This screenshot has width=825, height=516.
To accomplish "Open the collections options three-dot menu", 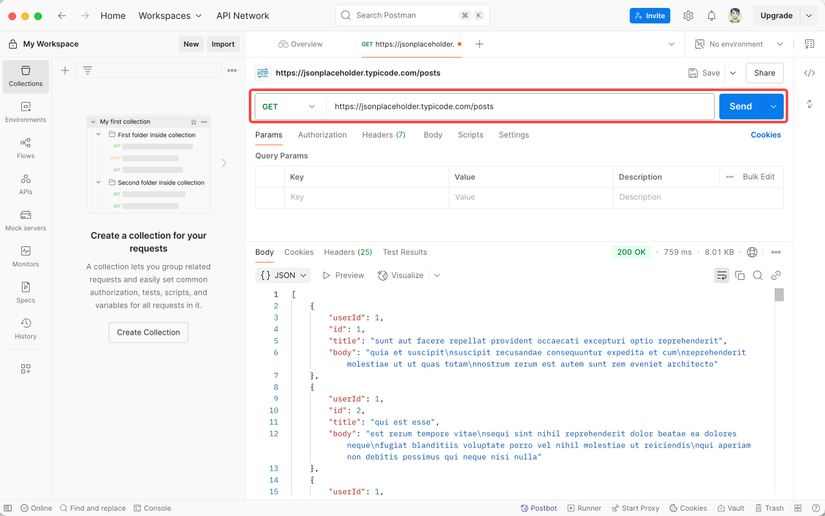I will pyautogui.click(x=232, y=70).
